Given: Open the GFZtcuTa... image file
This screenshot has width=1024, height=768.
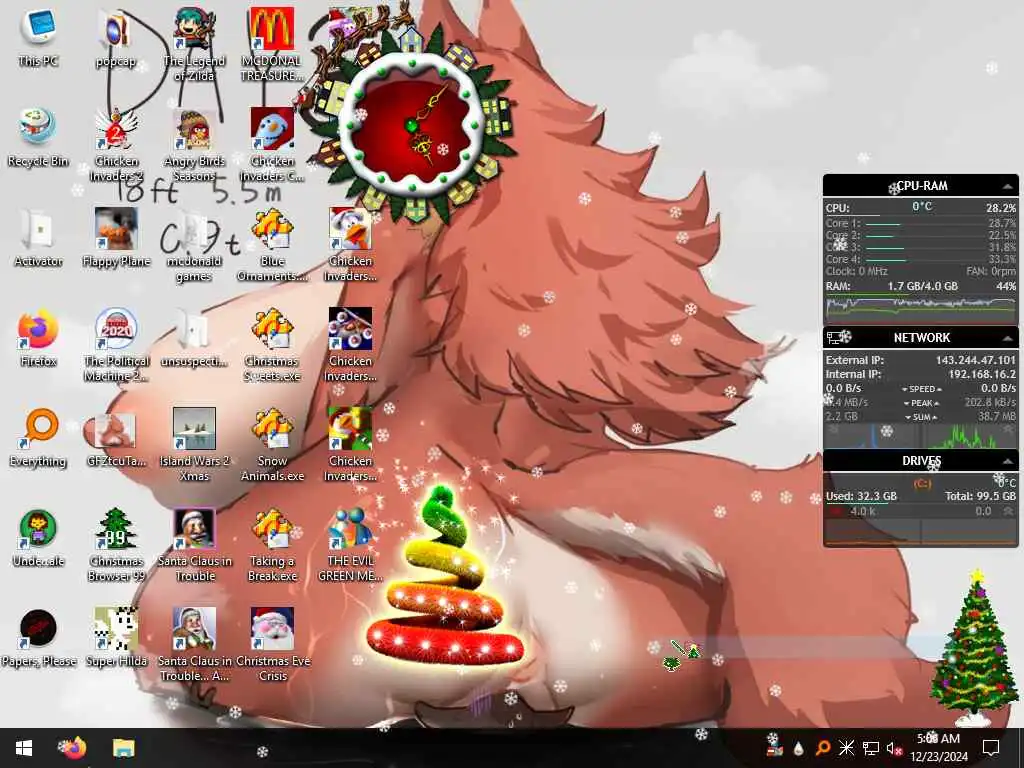Looking at the screenshot, I should (116, 438).
